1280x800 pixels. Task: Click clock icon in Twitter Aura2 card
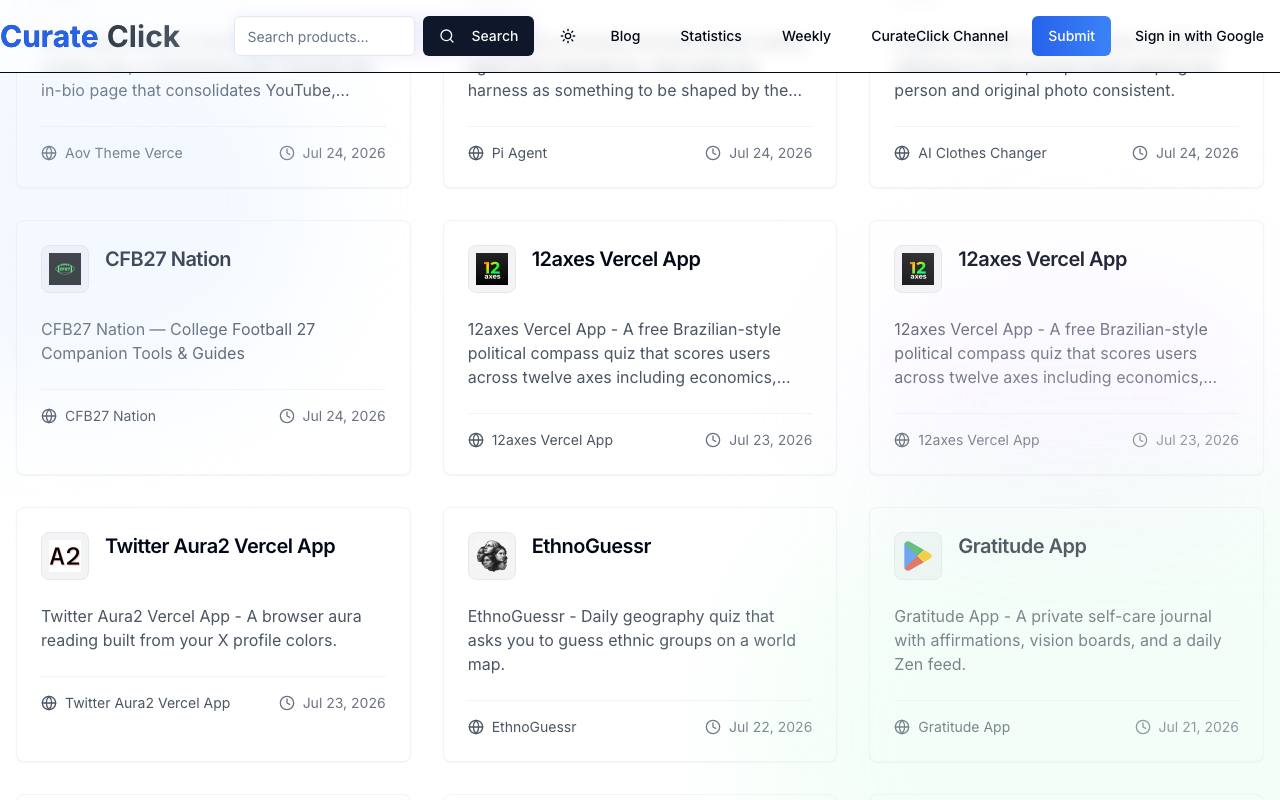pyautogui.click(x=287, y=703)
